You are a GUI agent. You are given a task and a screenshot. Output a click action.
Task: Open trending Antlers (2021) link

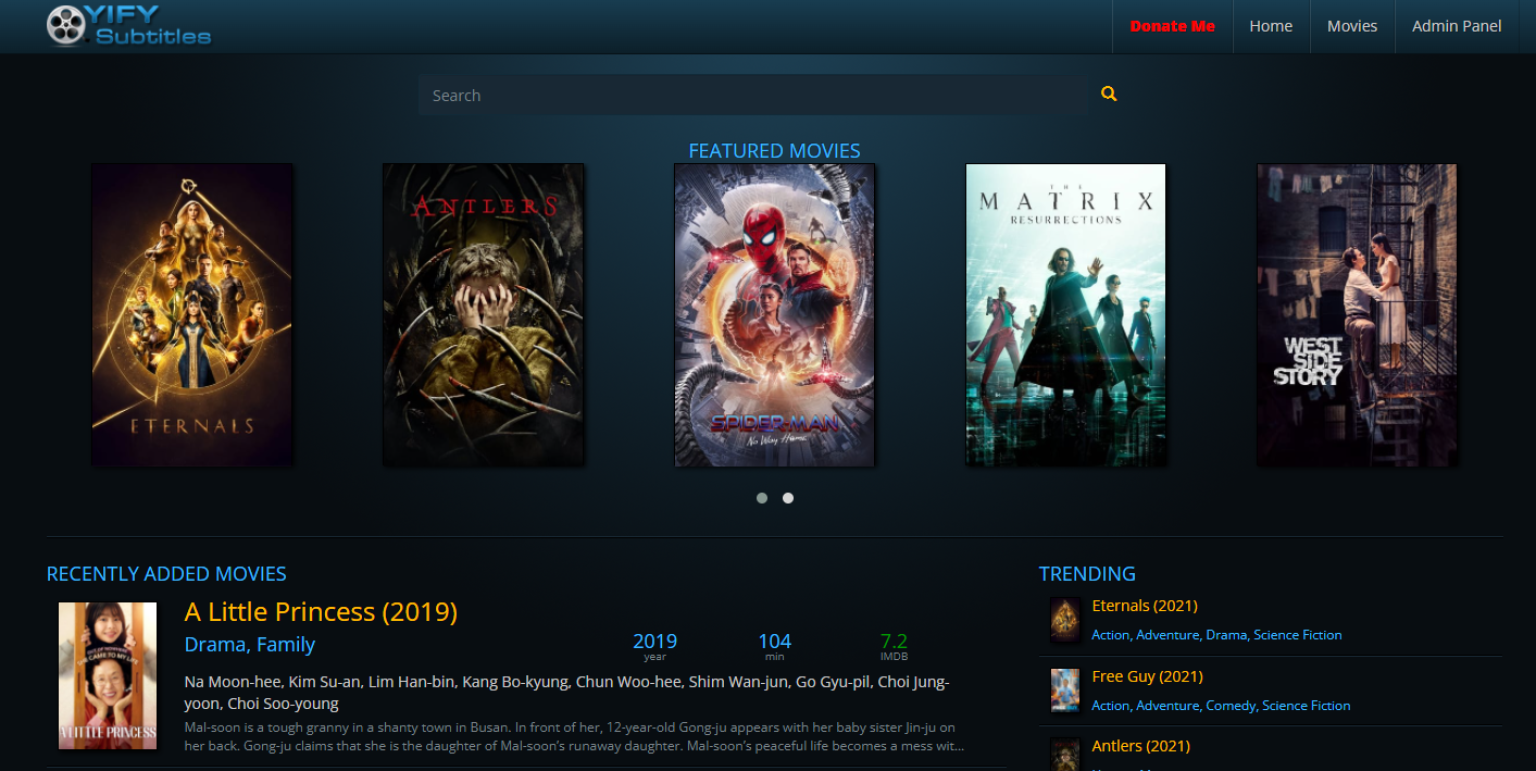(1141, 746)
